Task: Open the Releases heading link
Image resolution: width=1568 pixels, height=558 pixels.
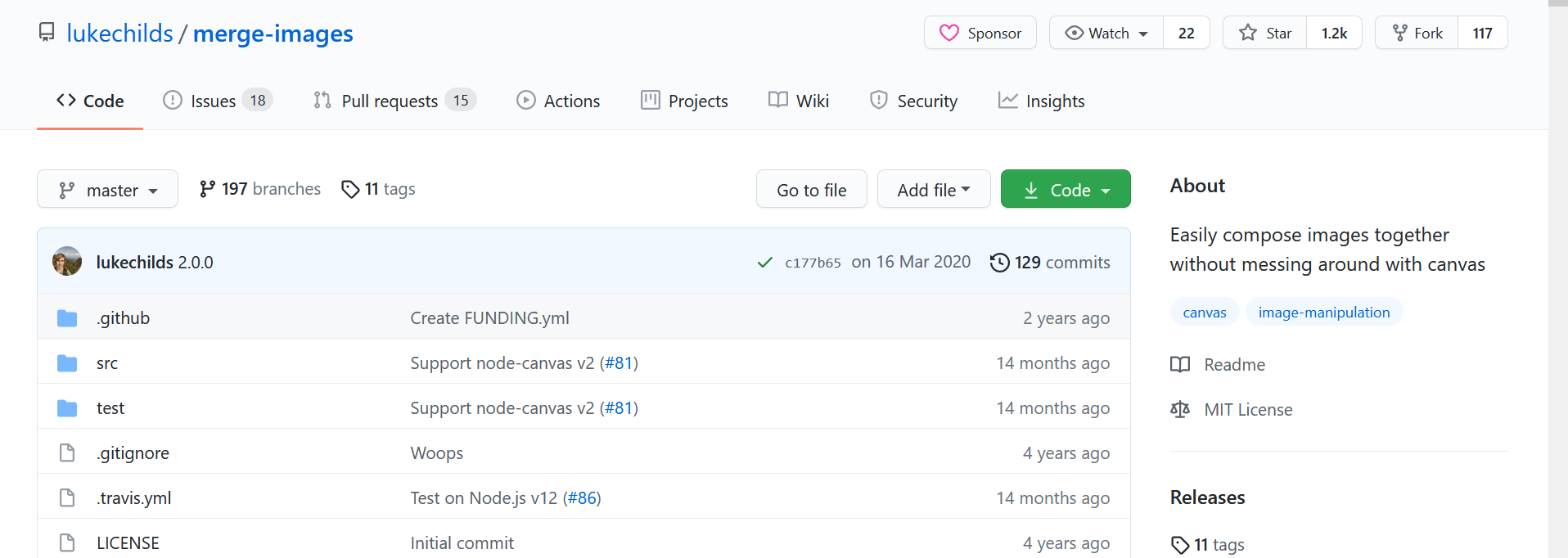Action: click(x=1207, y=497)
